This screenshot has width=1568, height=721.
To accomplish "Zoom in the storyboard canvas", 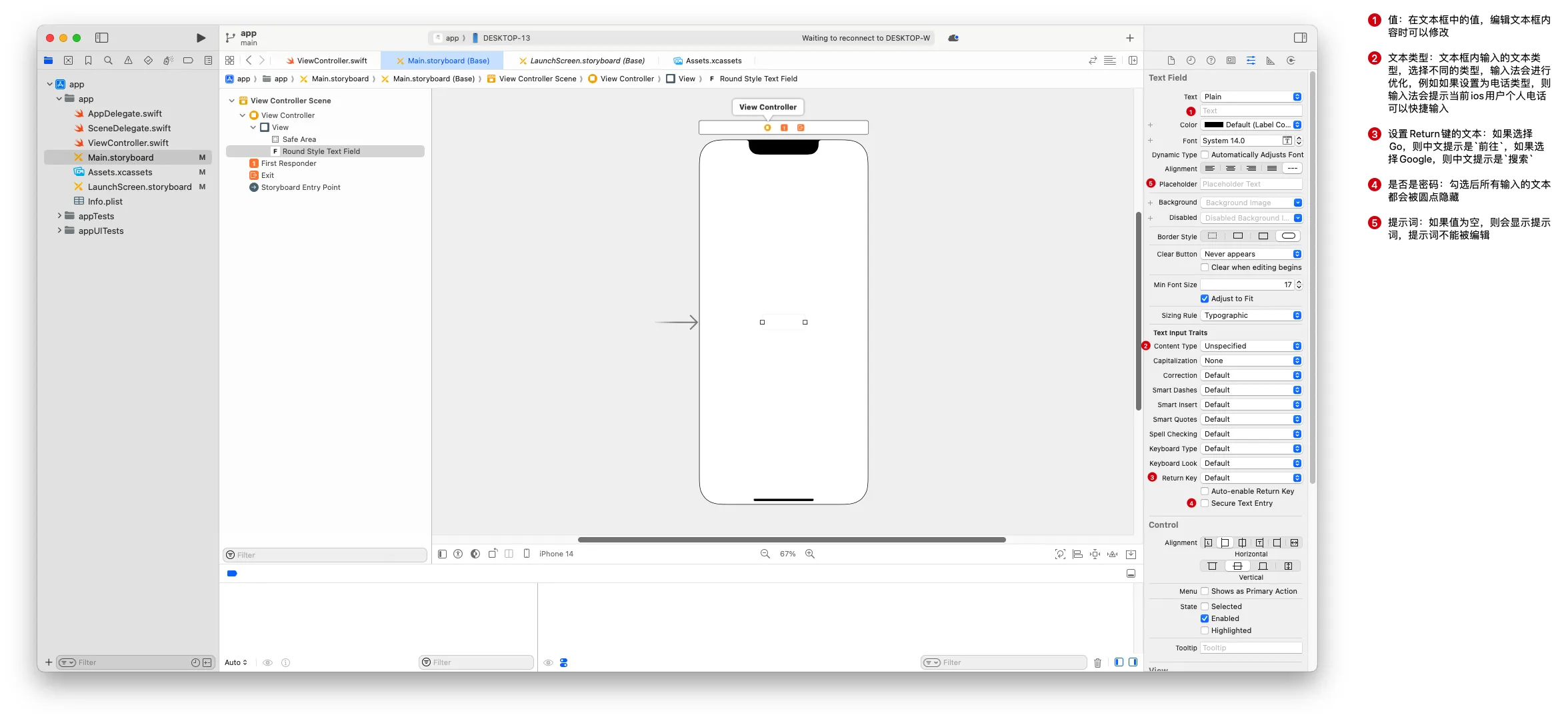I will [810, 554].
